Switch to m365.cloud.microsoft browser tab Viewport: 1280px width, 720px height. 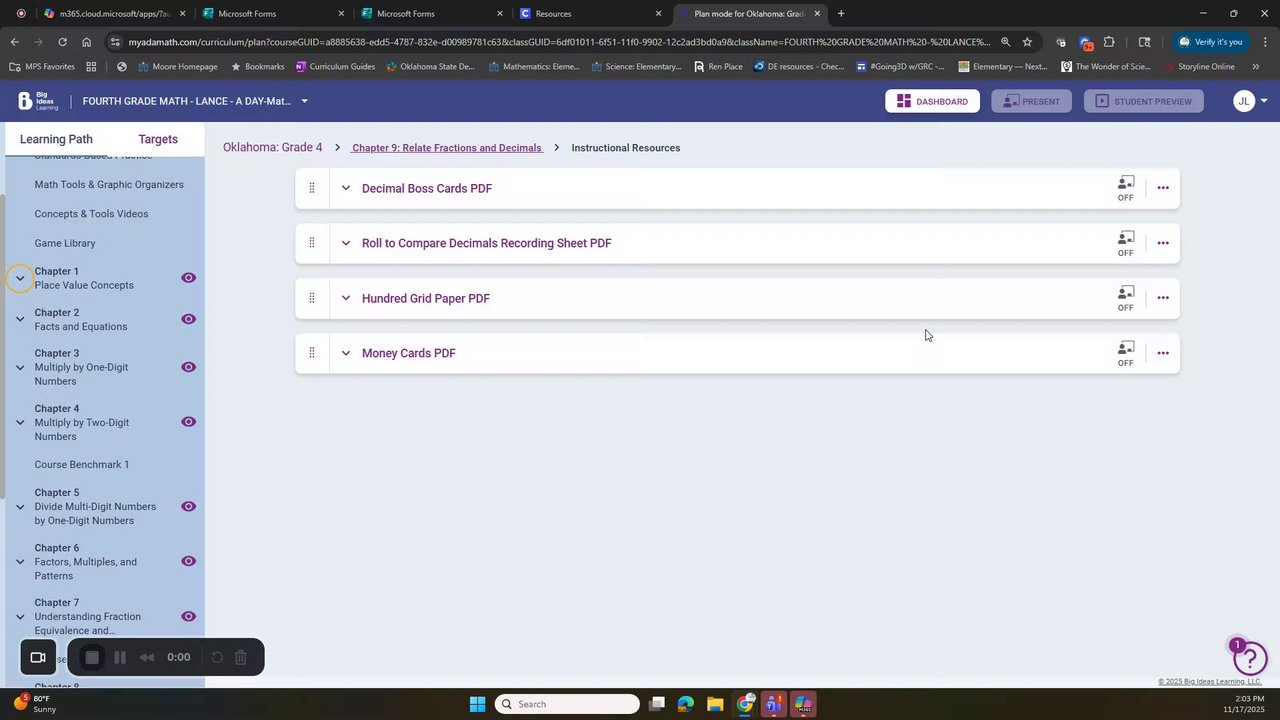[x=115, y=14]
